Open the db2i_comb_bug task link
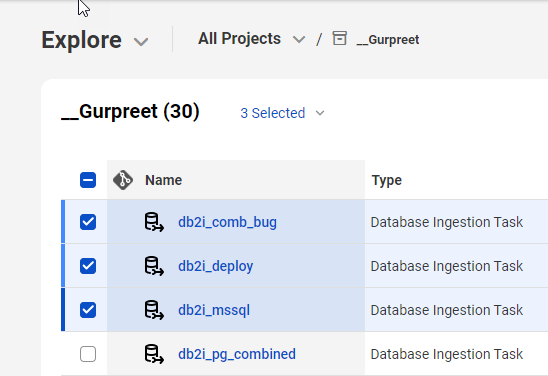The height and width of the screenshot is (376, 548). tap(228, 222)
